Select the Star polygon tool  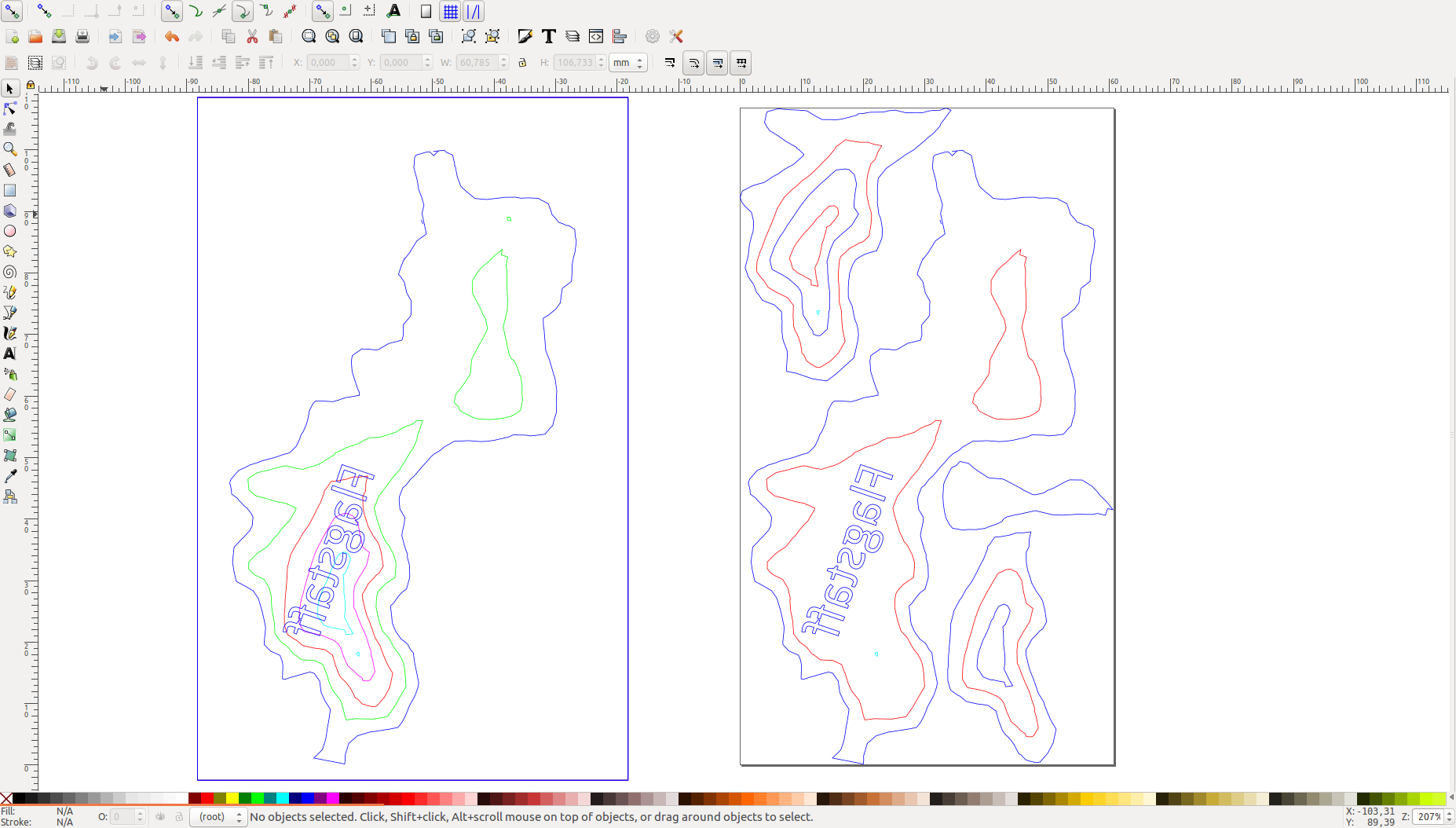(x=10, y=251)
